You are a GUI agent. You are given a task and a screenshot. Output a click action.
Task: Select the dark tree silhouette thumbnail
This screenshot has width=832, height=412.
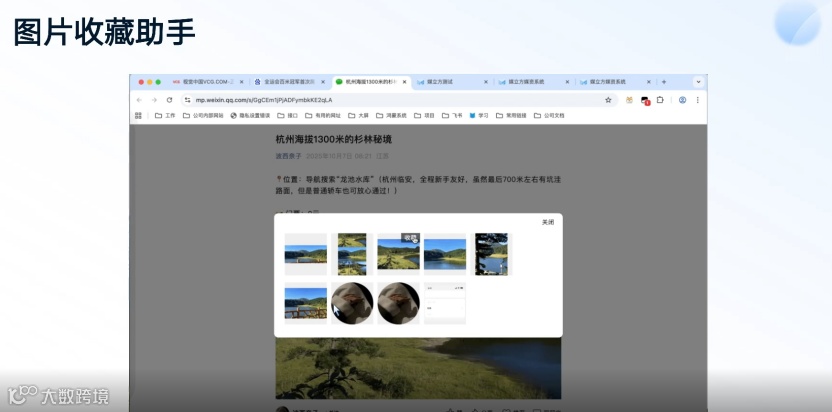pyautogui.click(x=491, y=254)
